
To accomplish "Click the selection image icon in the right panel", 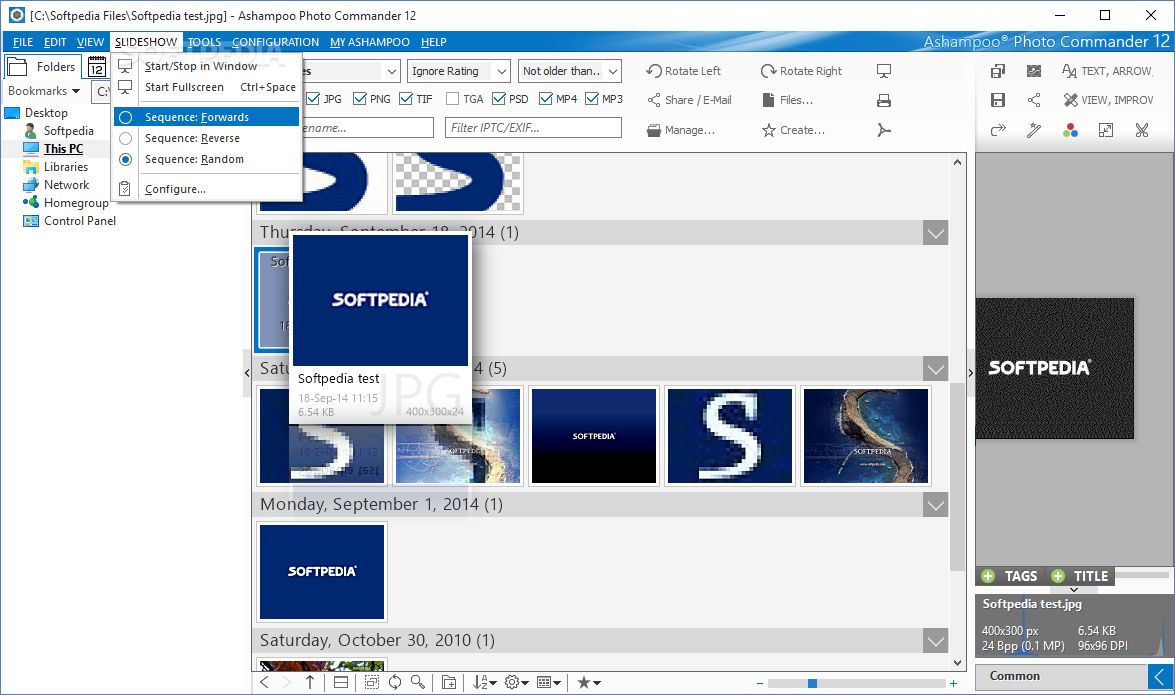I will coord(1034,71).
